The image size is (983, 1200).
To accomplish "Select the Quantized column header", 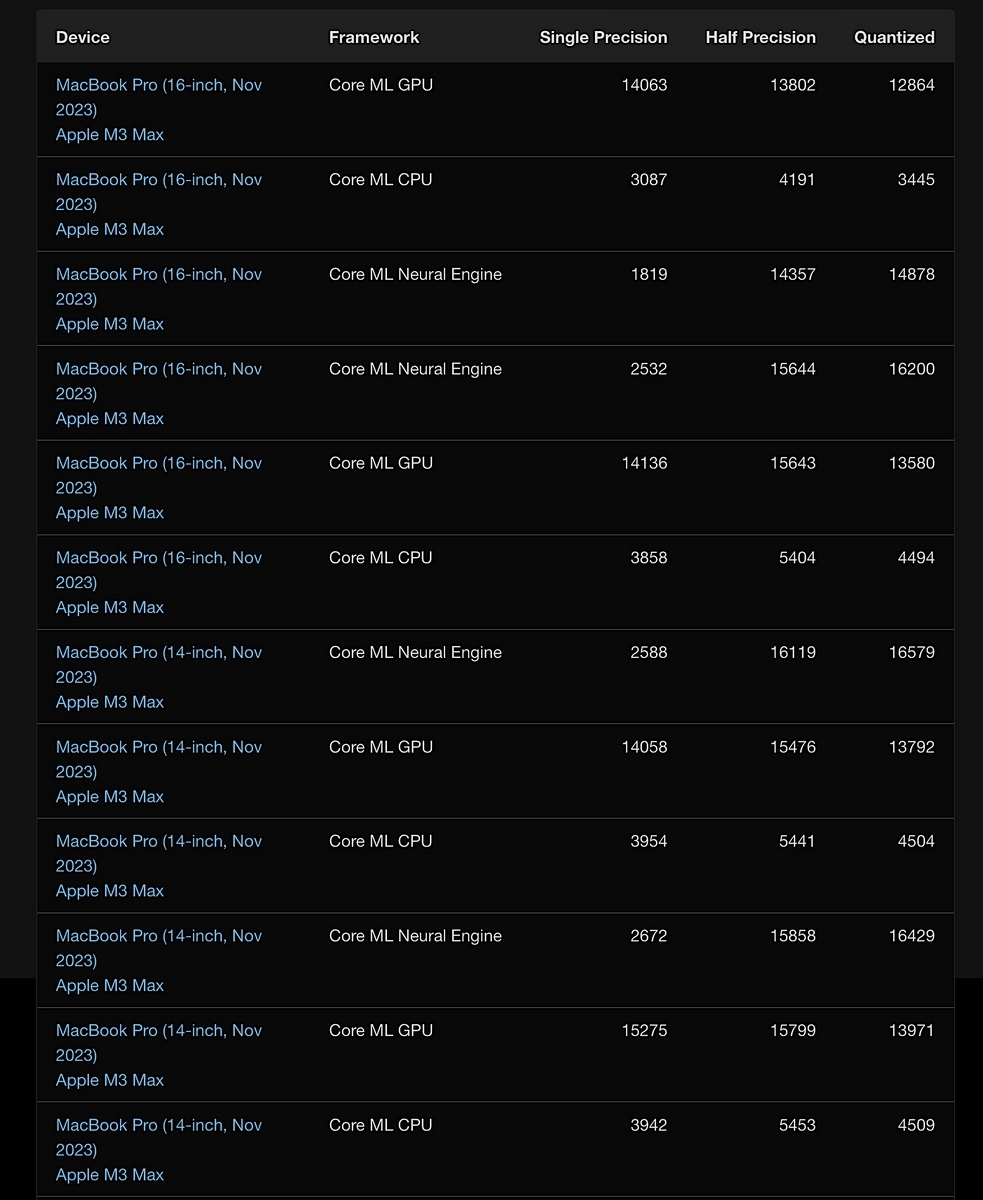I will click(x=894, y=37).
